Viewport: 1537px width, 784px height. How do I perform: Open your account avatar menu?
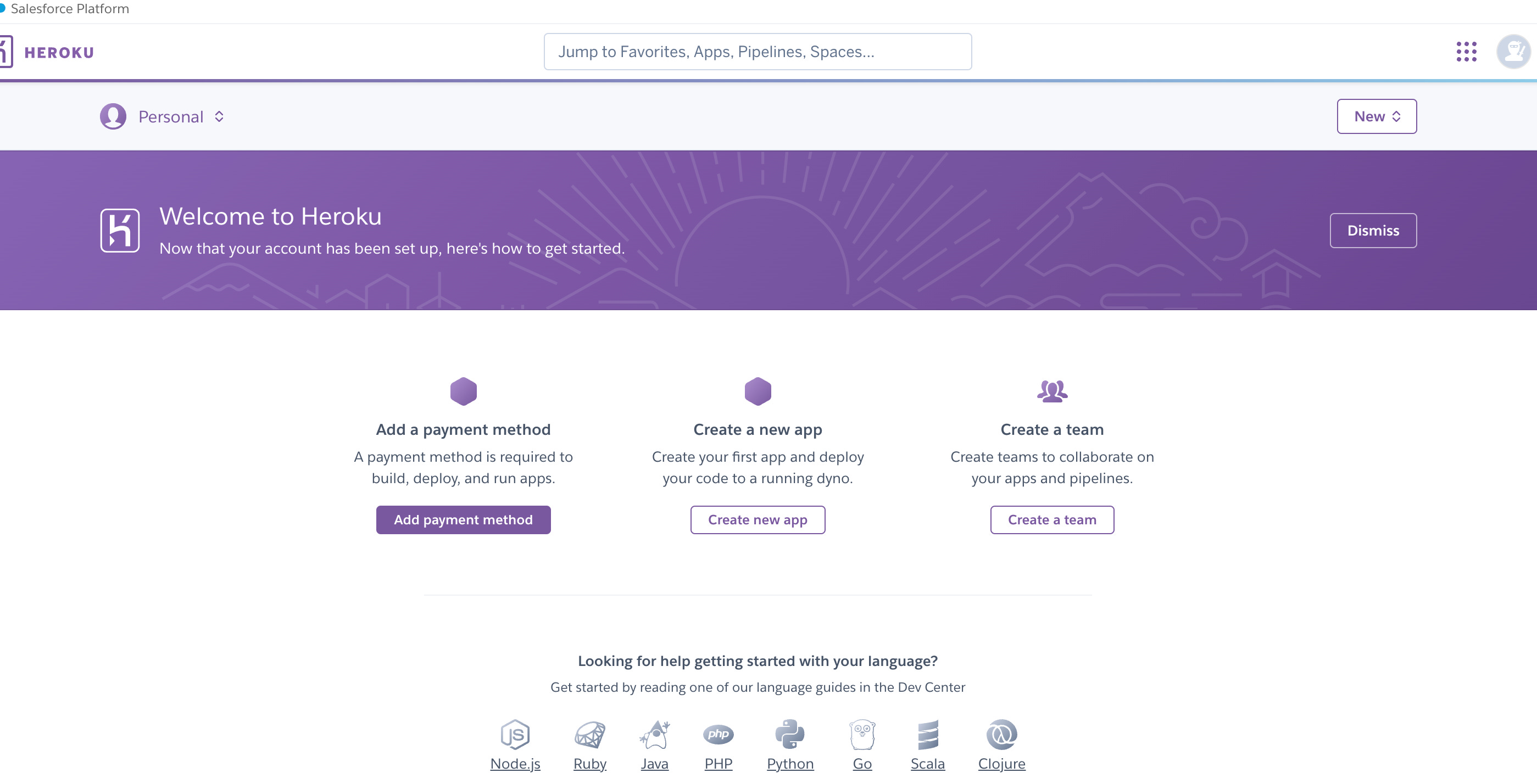pyautogui.click(x=1513, y=52)
